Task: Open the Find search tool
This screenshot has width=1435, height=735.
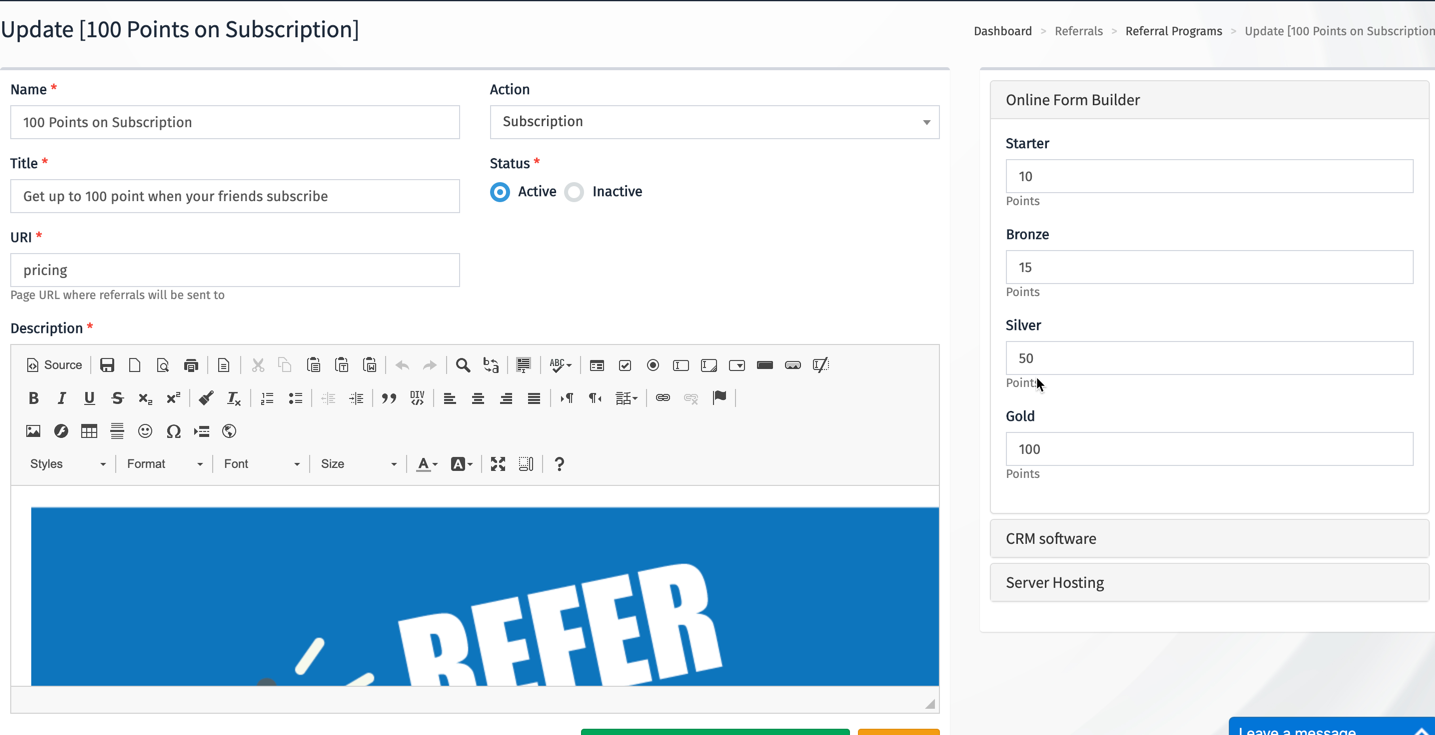Action: point(463,365)
